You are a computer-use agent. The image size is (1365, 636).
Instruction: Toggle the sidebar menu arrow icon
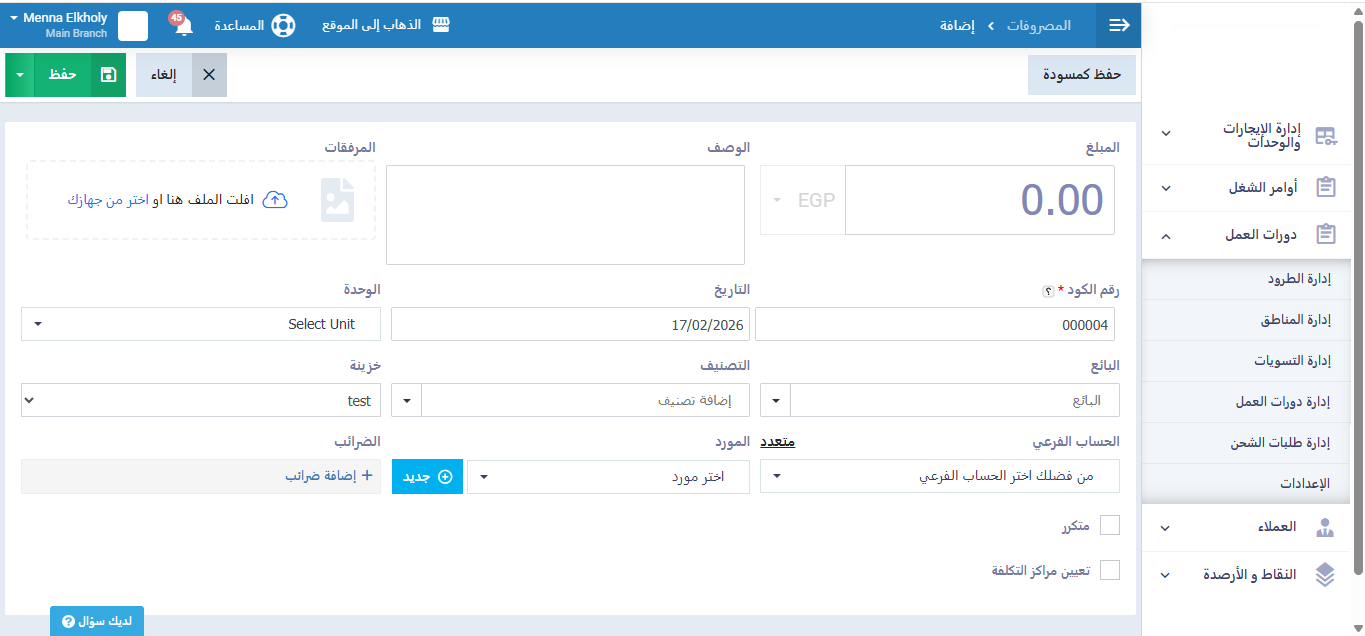click(1119, 25)
